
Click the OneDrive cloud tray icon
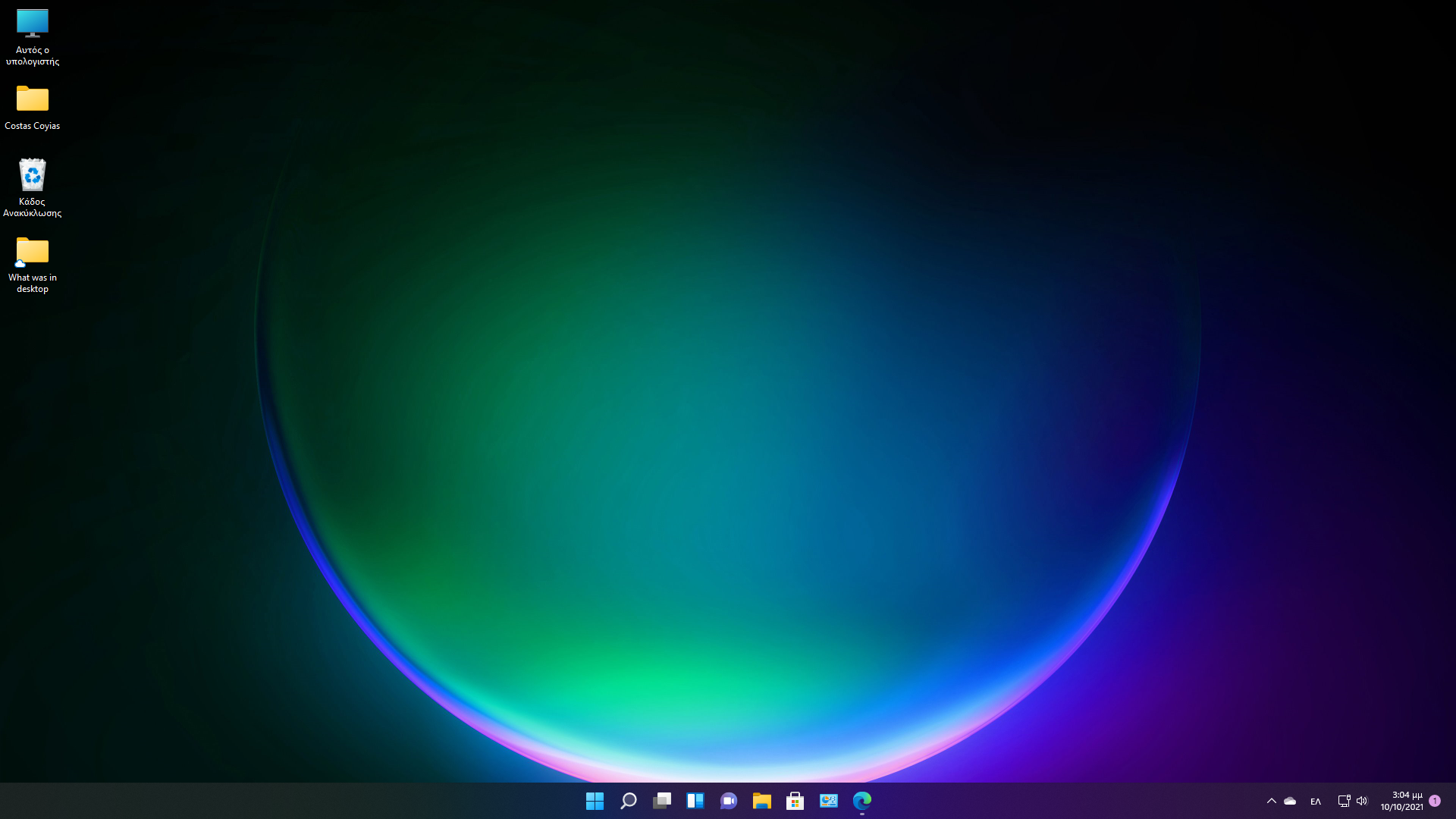point(1290,801)
